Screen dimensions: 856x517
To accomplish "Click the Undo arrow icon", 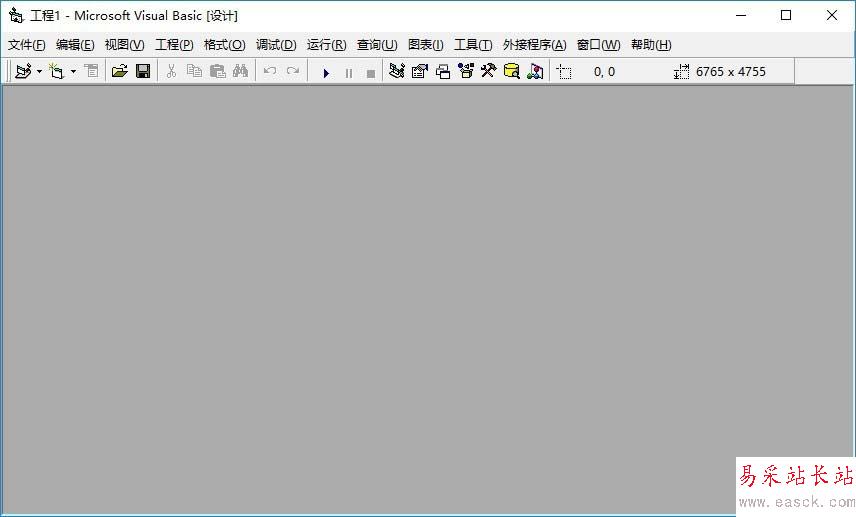I will point(270,71).
